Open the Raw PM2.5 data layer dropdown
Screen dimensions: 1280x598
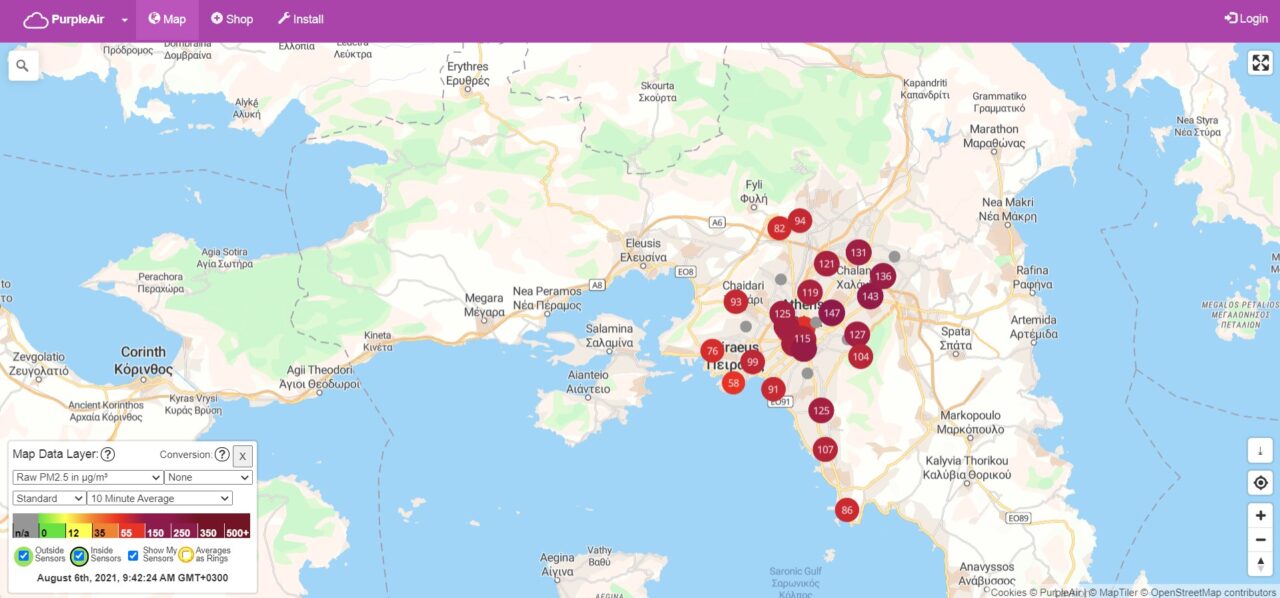[88, 478]
